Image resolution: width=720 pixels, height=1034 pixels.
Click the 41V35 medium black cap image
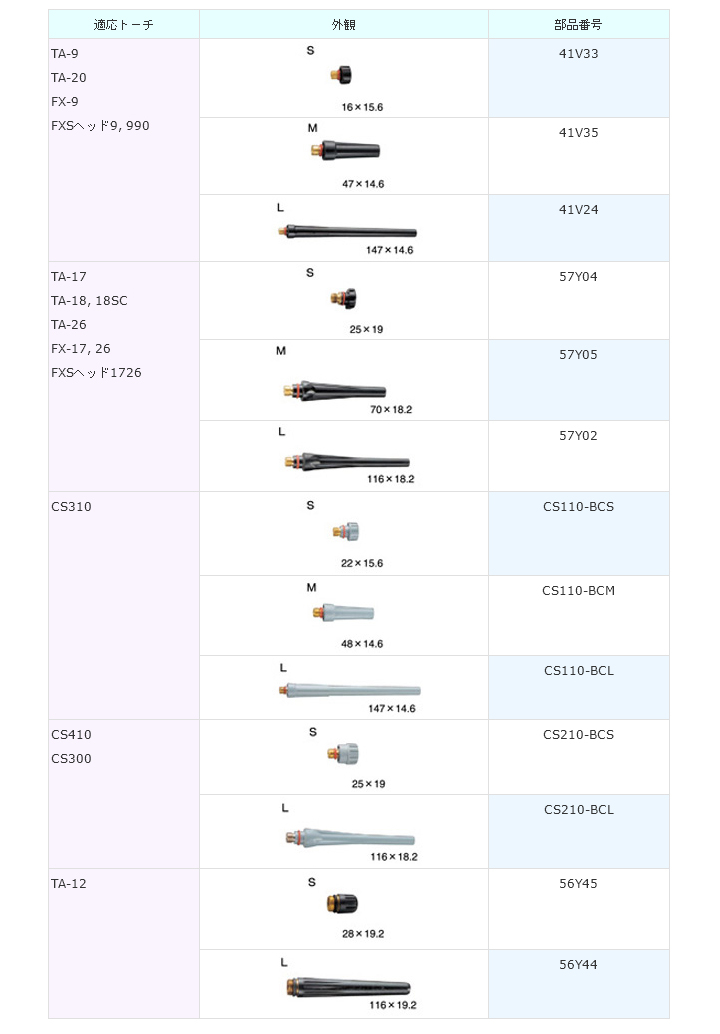[344, 151]
